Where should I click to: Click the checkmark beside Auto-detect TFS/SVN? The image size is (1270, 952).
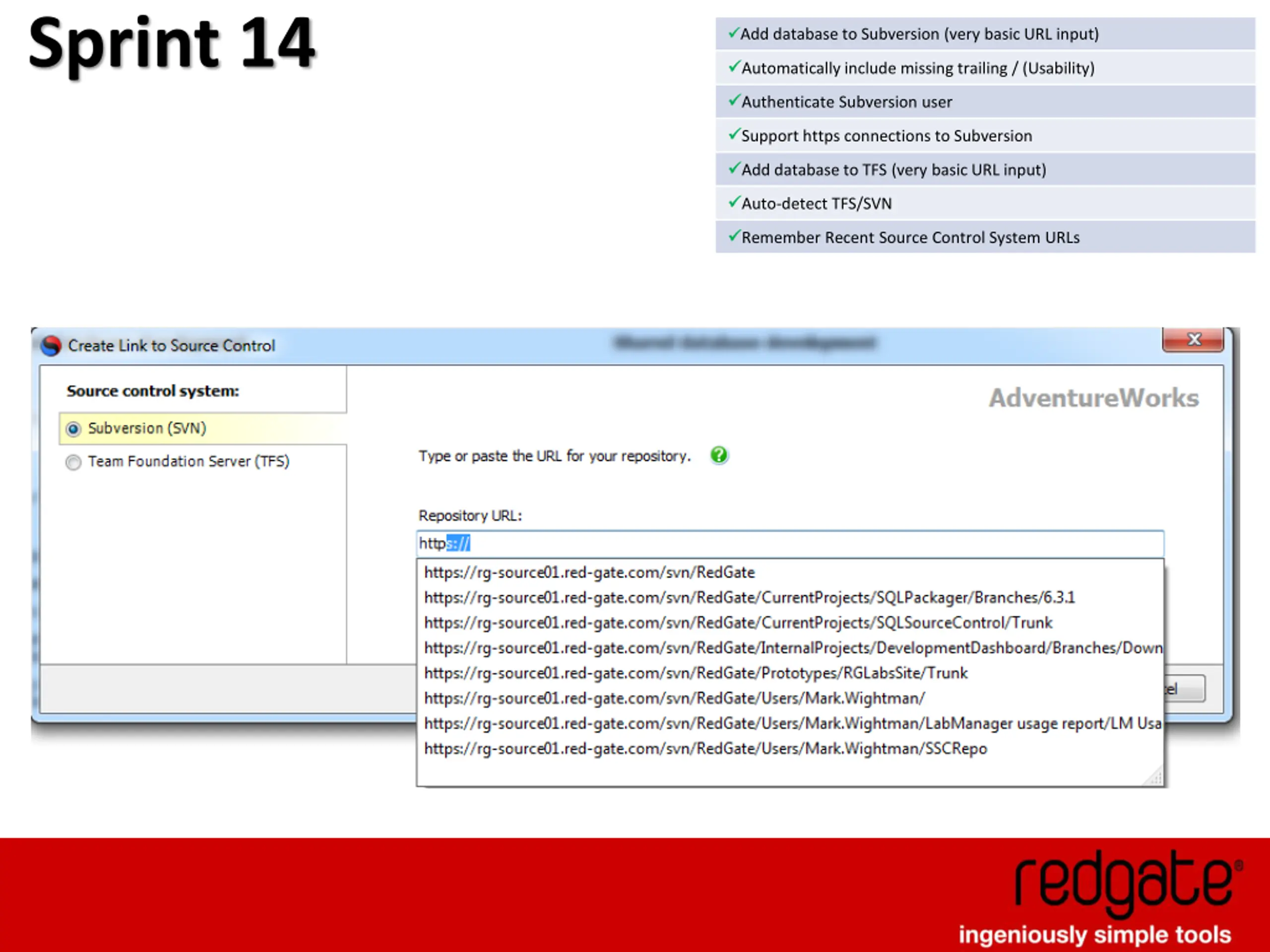(x=734, y=202)
